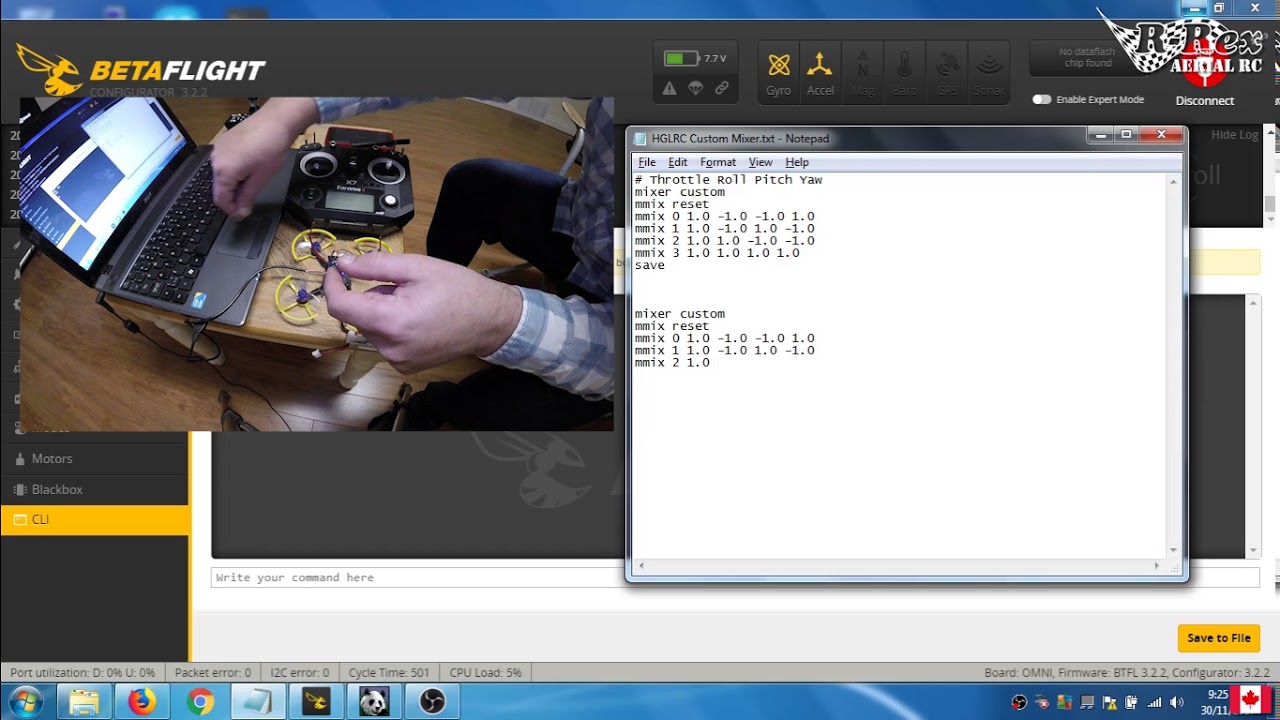The image size is (1280, 720).
Task: Click the battery voltage indicator icon
Action: click(683, 59)
